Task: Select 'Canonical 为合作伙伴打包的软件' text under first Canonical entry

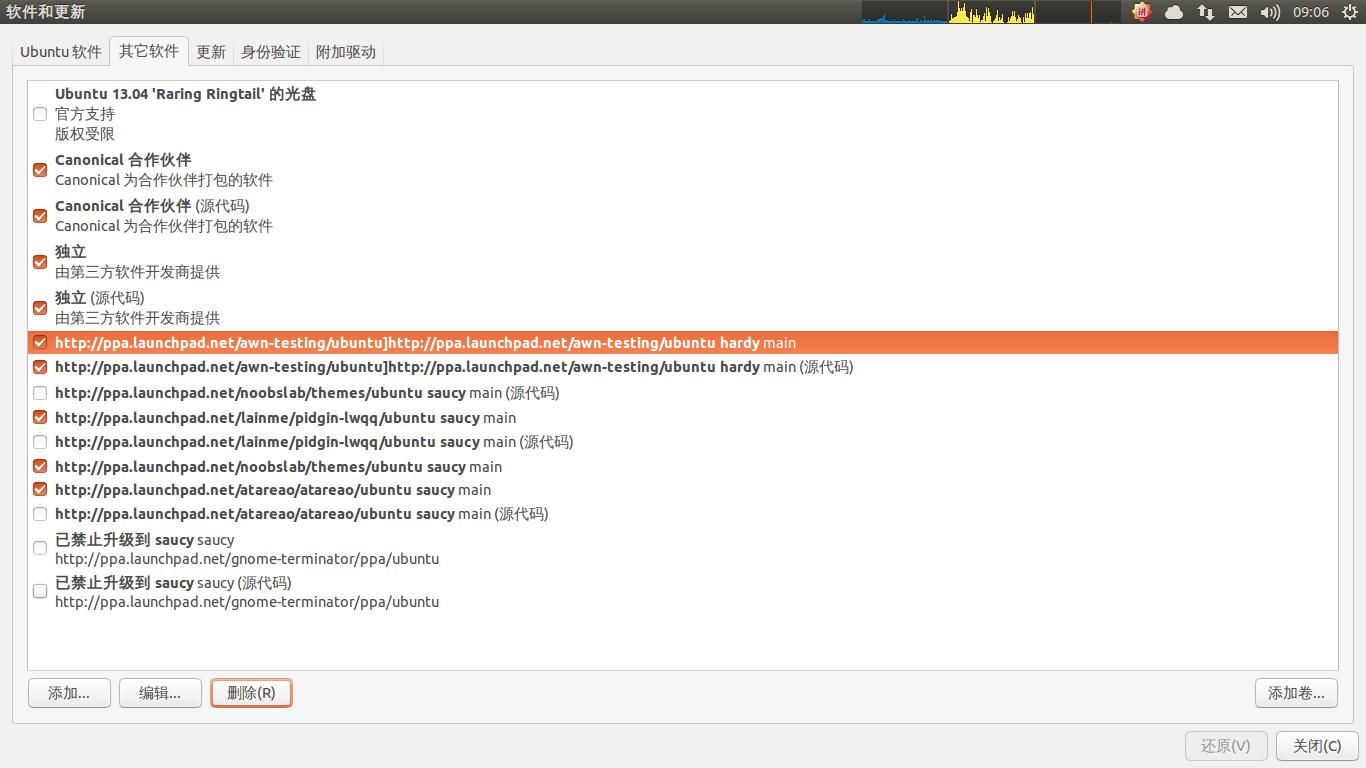Action: pos(164,180)
